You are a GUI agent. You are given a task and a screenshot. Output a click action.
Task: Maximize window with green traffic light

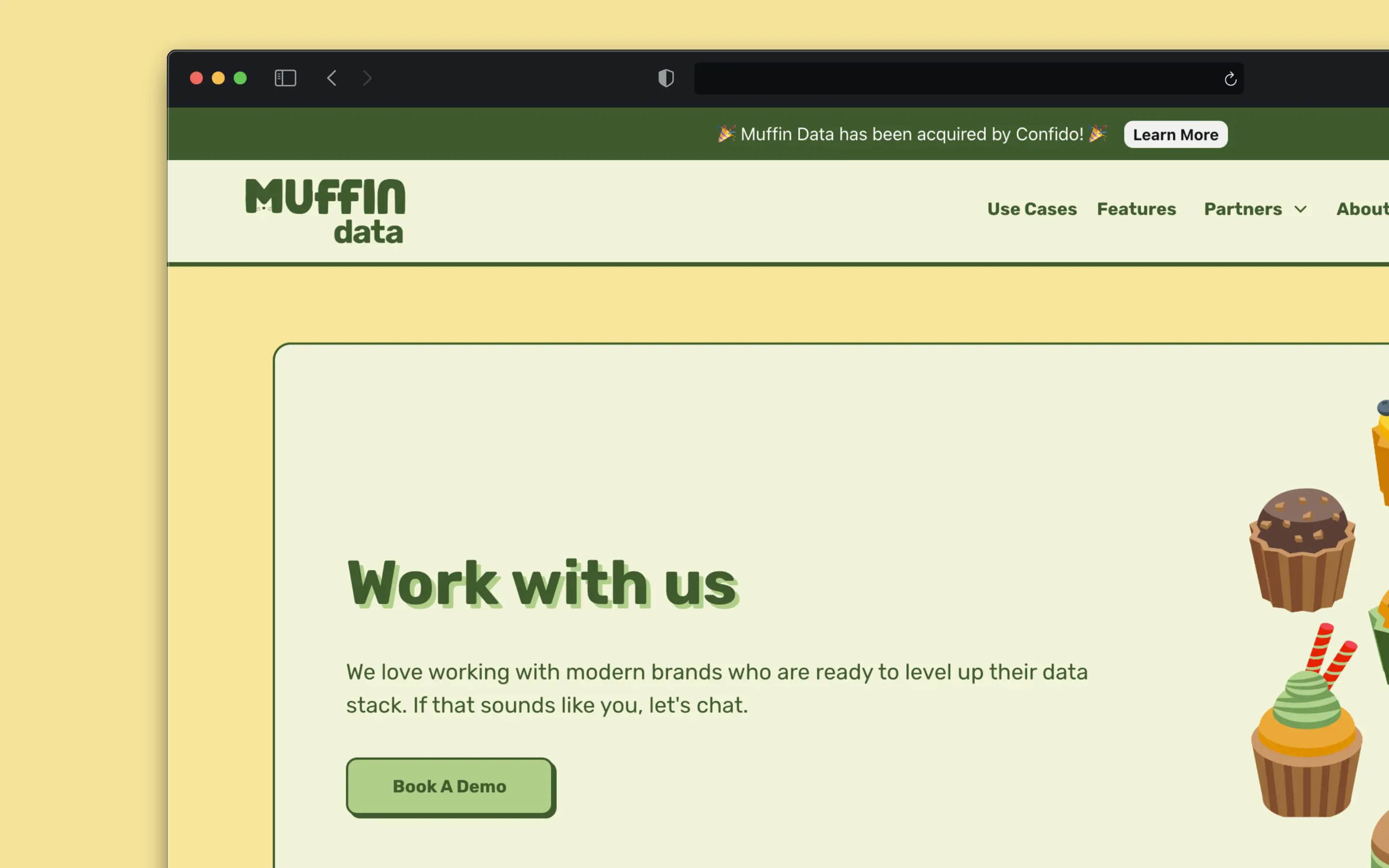coord(240,78)
